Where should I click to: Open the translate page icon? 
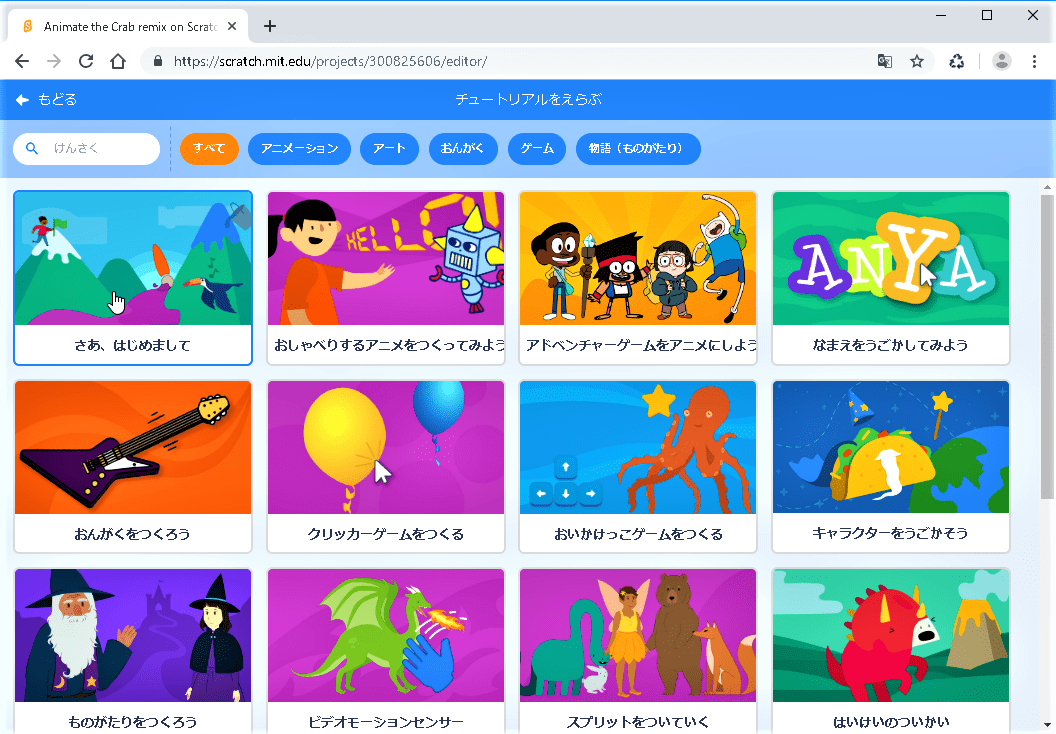(x=885, y=61)
